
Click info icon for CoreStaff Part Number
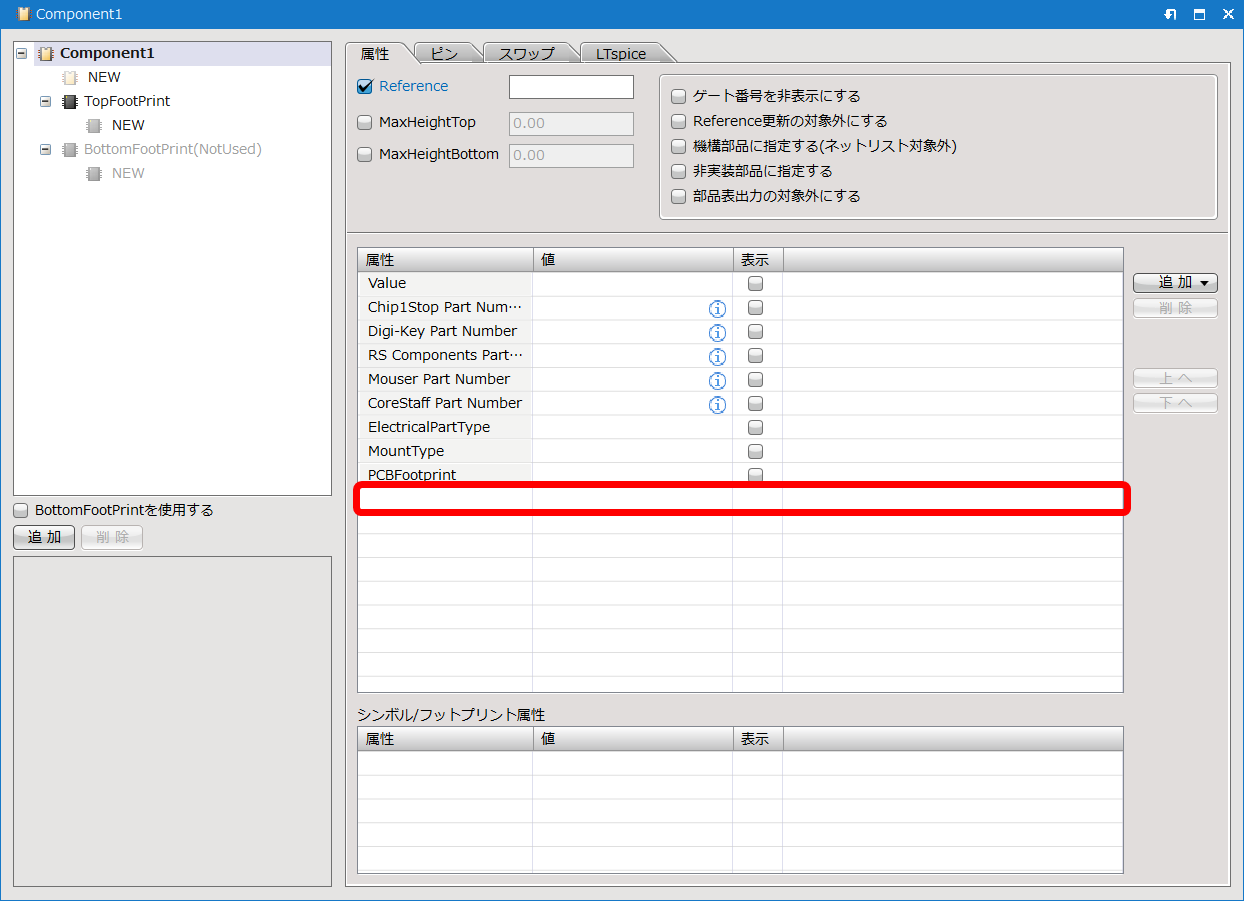tap(717, 404)
